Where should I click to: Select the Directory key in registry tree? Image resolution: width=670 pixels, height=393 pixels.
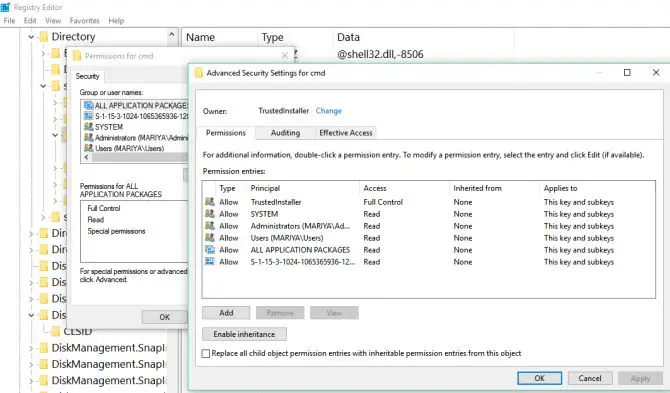[x=73, y=37]
